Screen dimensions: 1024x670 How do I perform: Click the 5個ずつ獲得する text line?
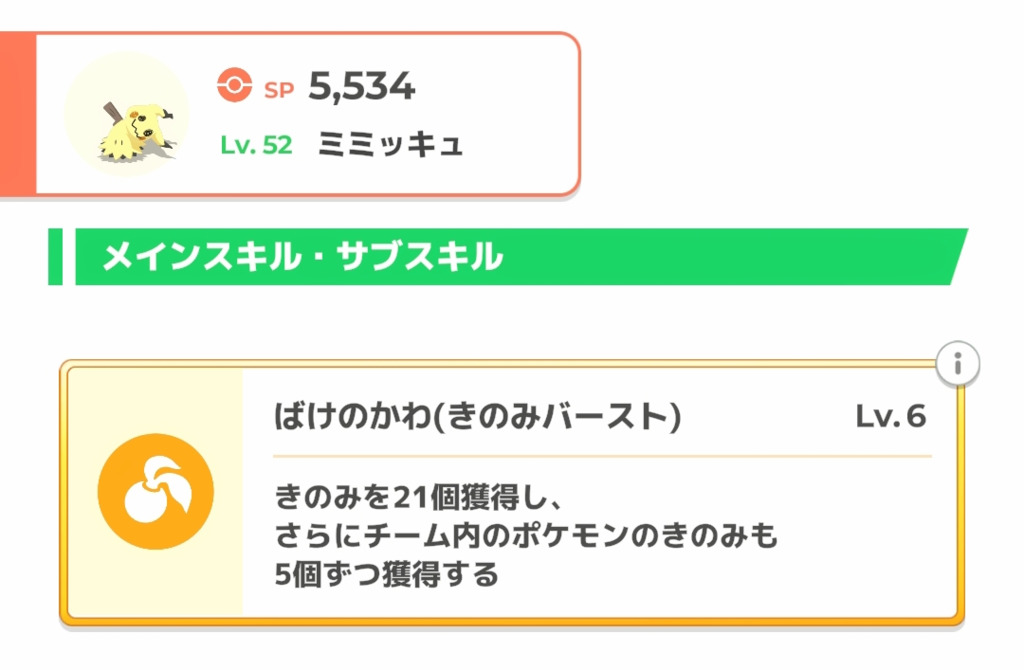[386, 577]
